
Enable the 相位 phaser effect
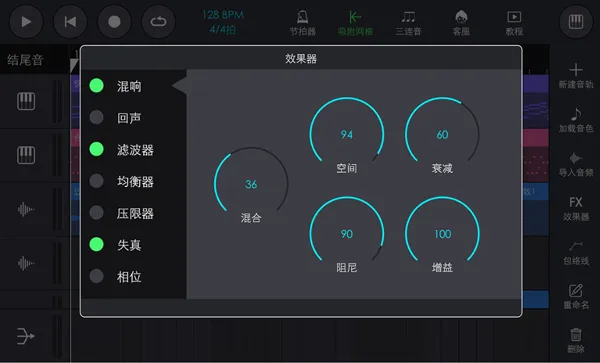pyautogui.click(x=96, y=276)
